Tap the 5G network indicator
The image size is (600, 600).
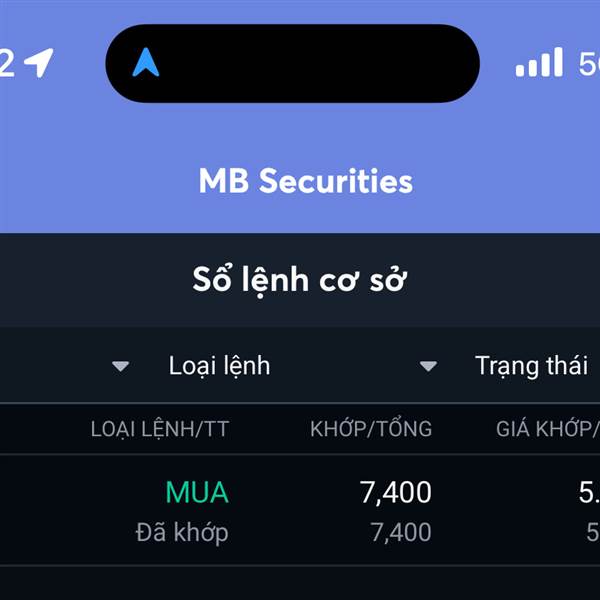point(588,63)
